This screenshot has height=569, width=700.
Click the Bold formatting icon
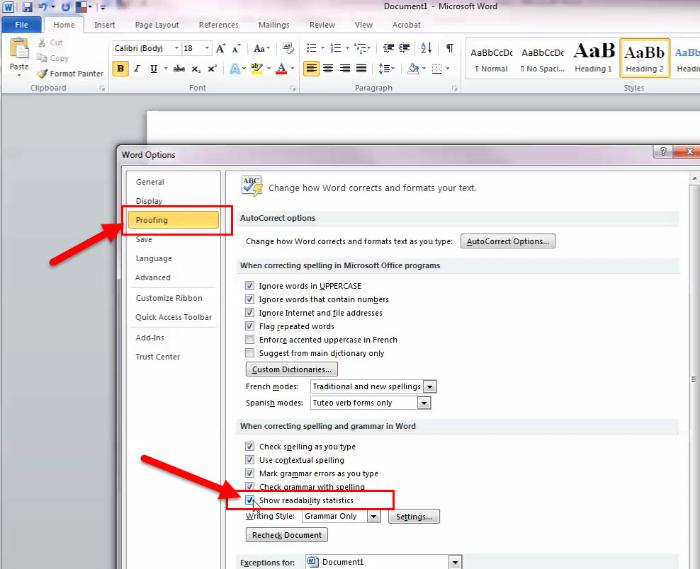point(120,69)
